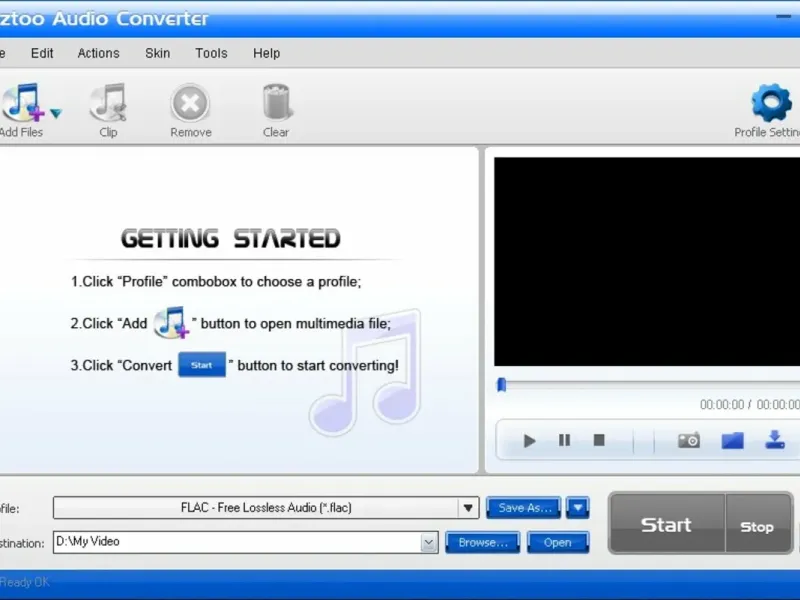Open the Help menu
This screenshot has height=600, width=800.
tap(266, 53)
